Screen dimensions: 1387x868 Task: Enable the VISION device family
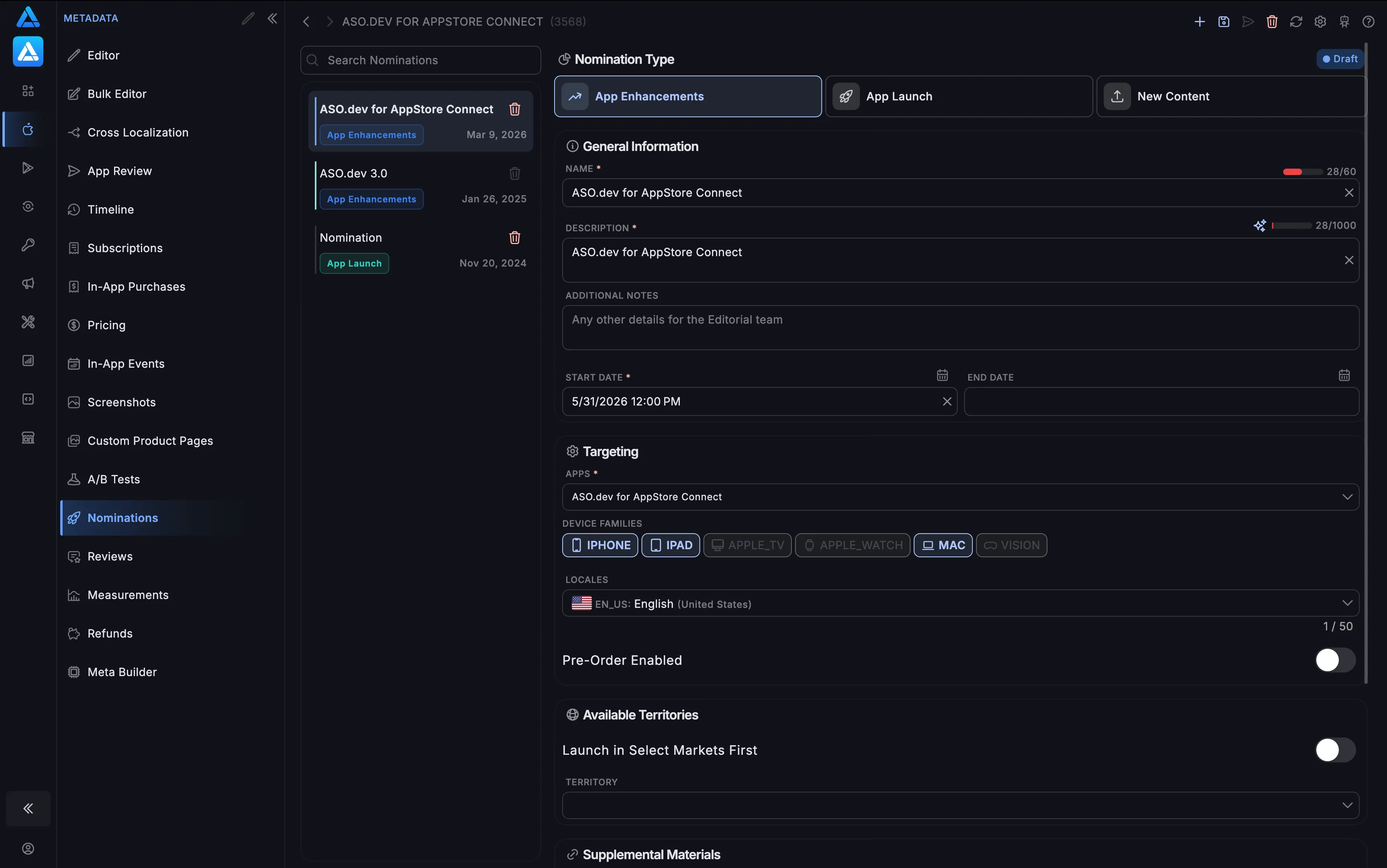[1012, 545]
